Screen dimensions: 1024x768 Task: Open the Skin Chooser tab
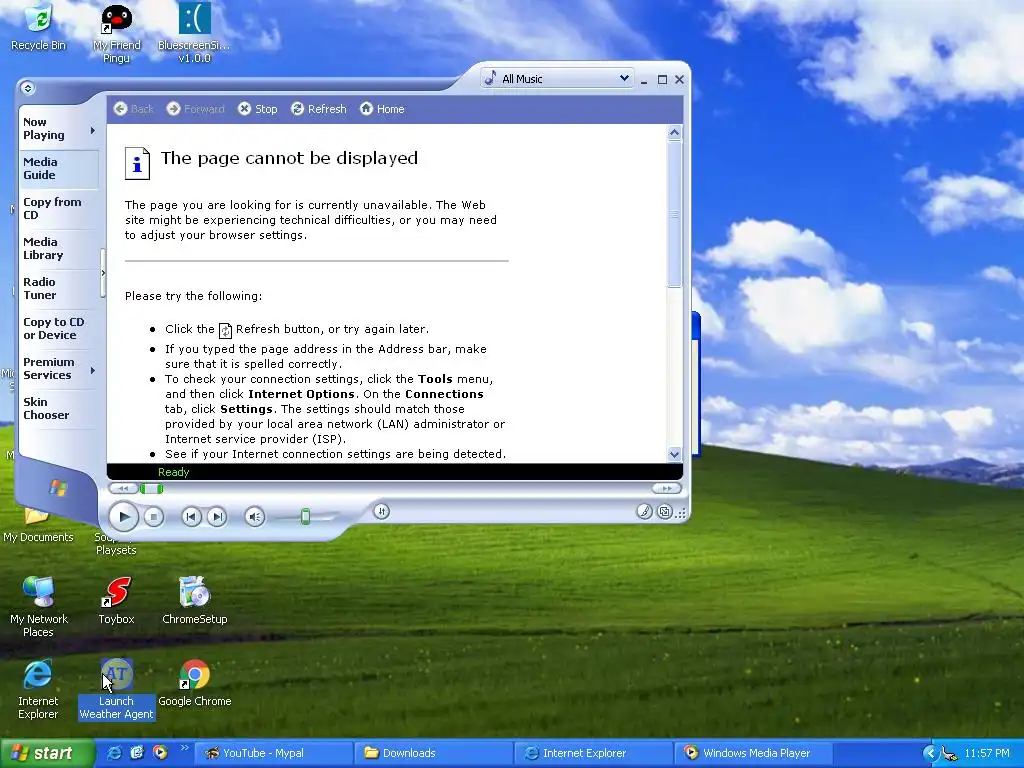pyautogui.click(x=59, y=408)
